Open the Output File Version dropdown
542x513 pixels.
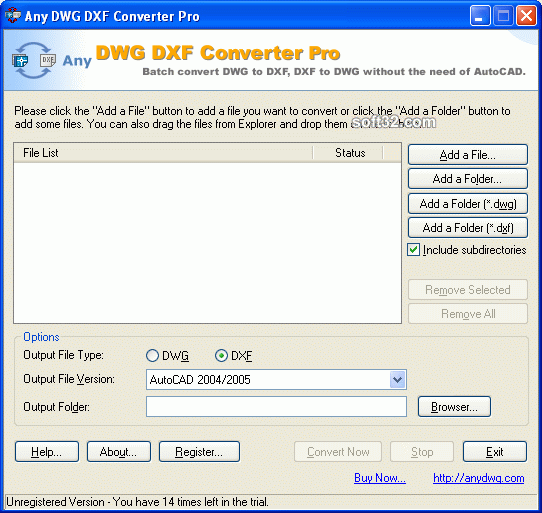[398, 380]
